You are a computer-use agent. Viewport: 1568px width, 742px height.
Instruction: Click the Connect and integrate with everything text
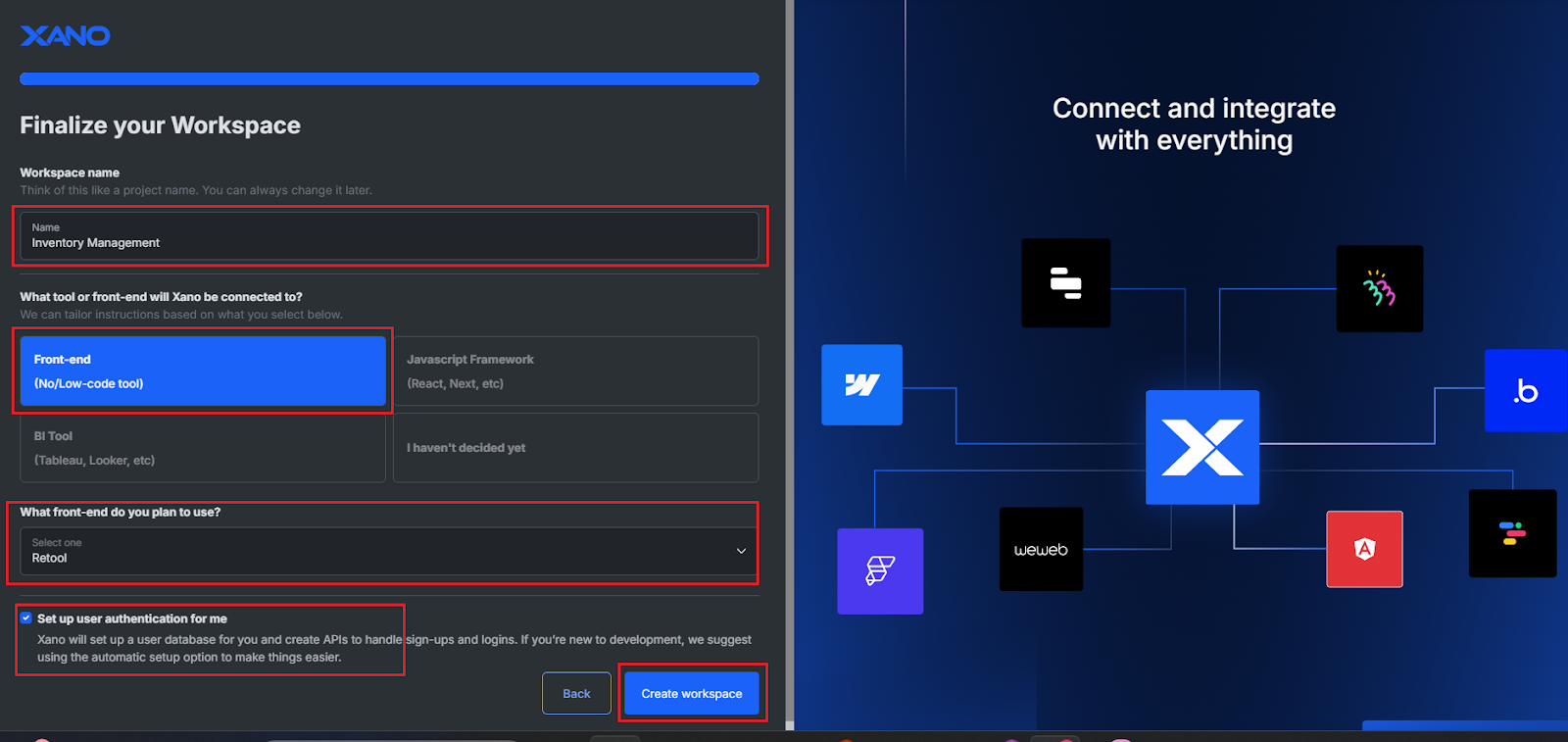click(x=1194, y=124)
